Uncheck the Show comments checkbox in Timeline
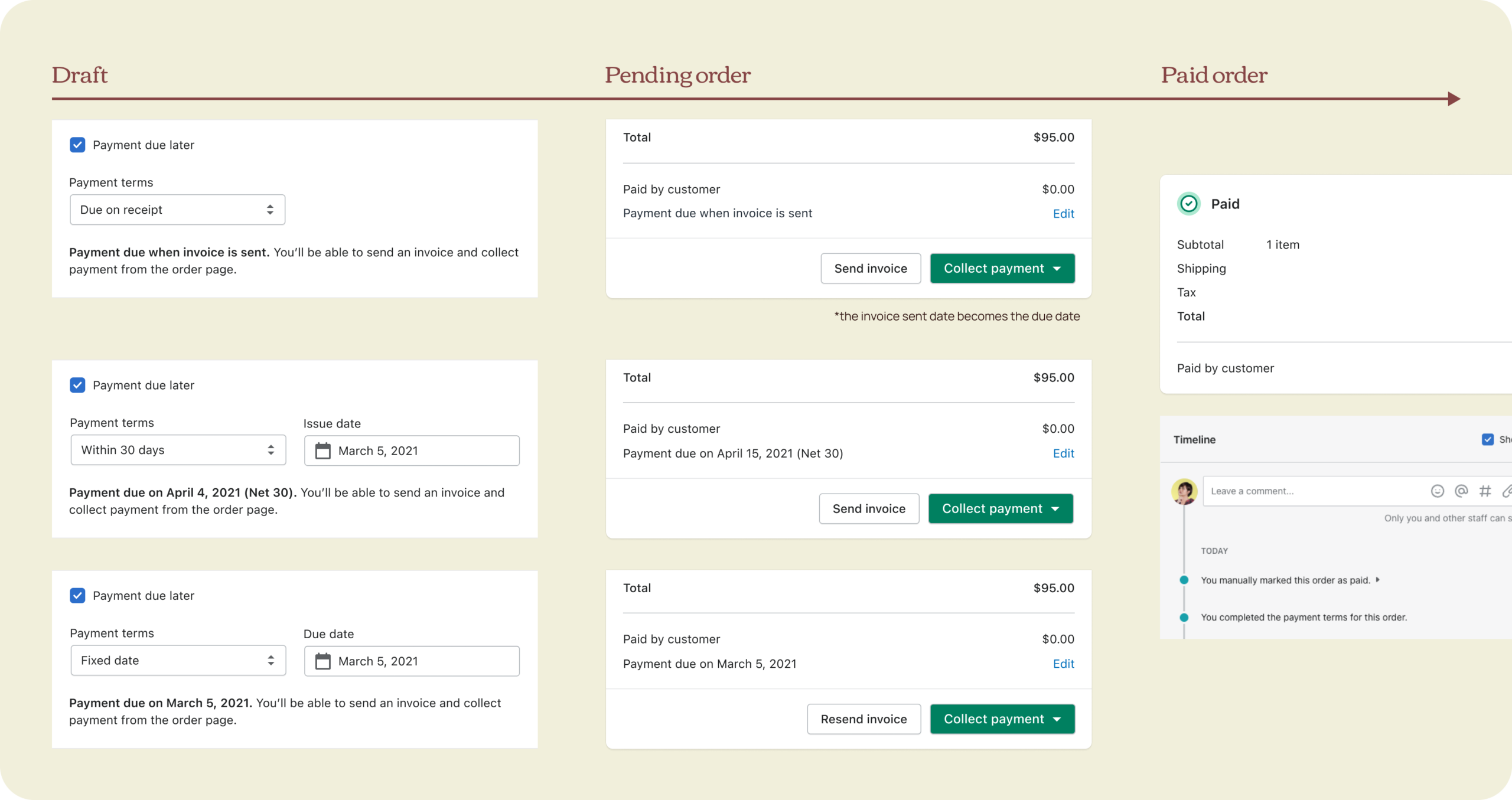 tap(1487, 439)
